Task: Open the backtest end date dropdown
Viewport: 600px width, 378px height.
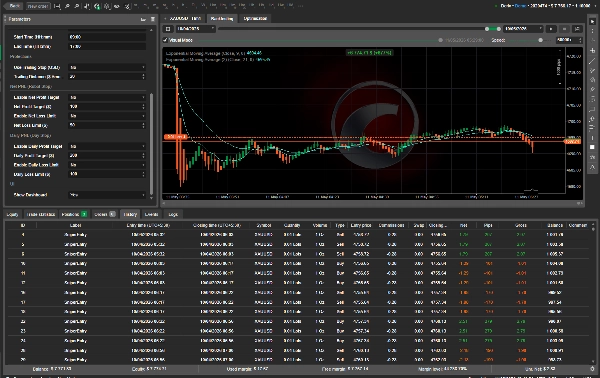Action: (523, 29)
